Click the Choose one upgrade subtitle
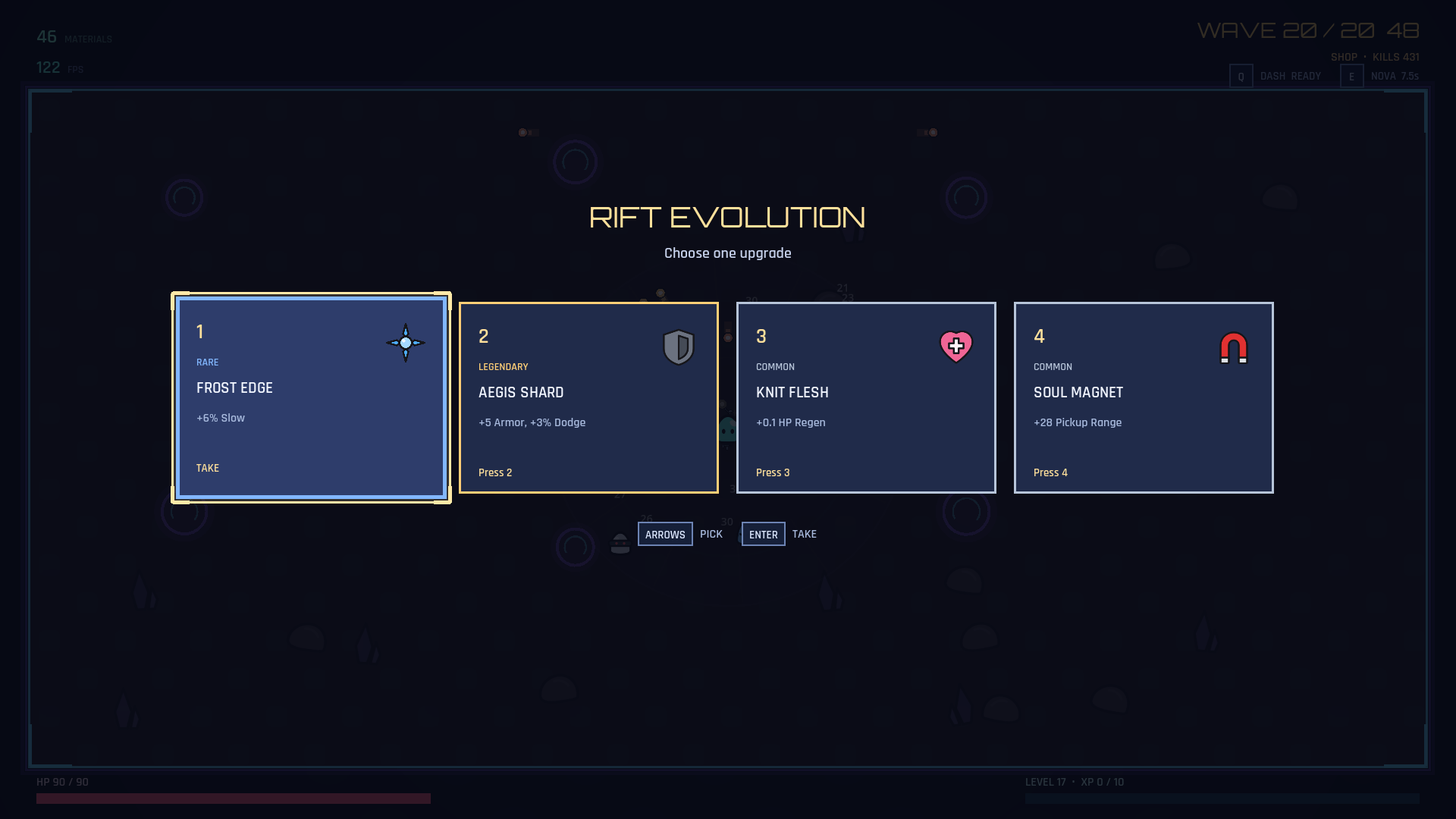This screenshot has width=1456, height=819. click(x=728, y=253)
